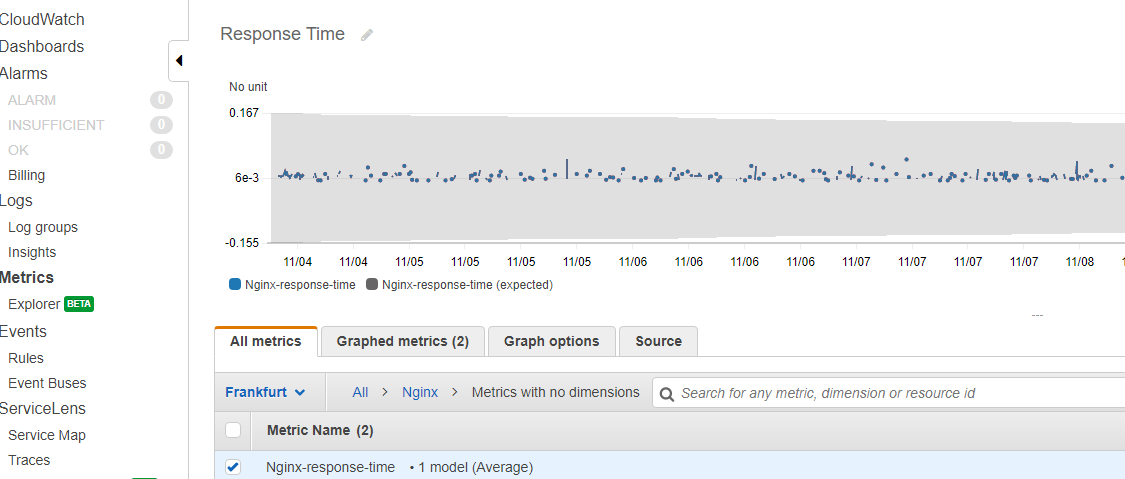This screenshot has height=479, width=1125.
Task: Switch to the All metrics tab
Action: coord(265,341)
